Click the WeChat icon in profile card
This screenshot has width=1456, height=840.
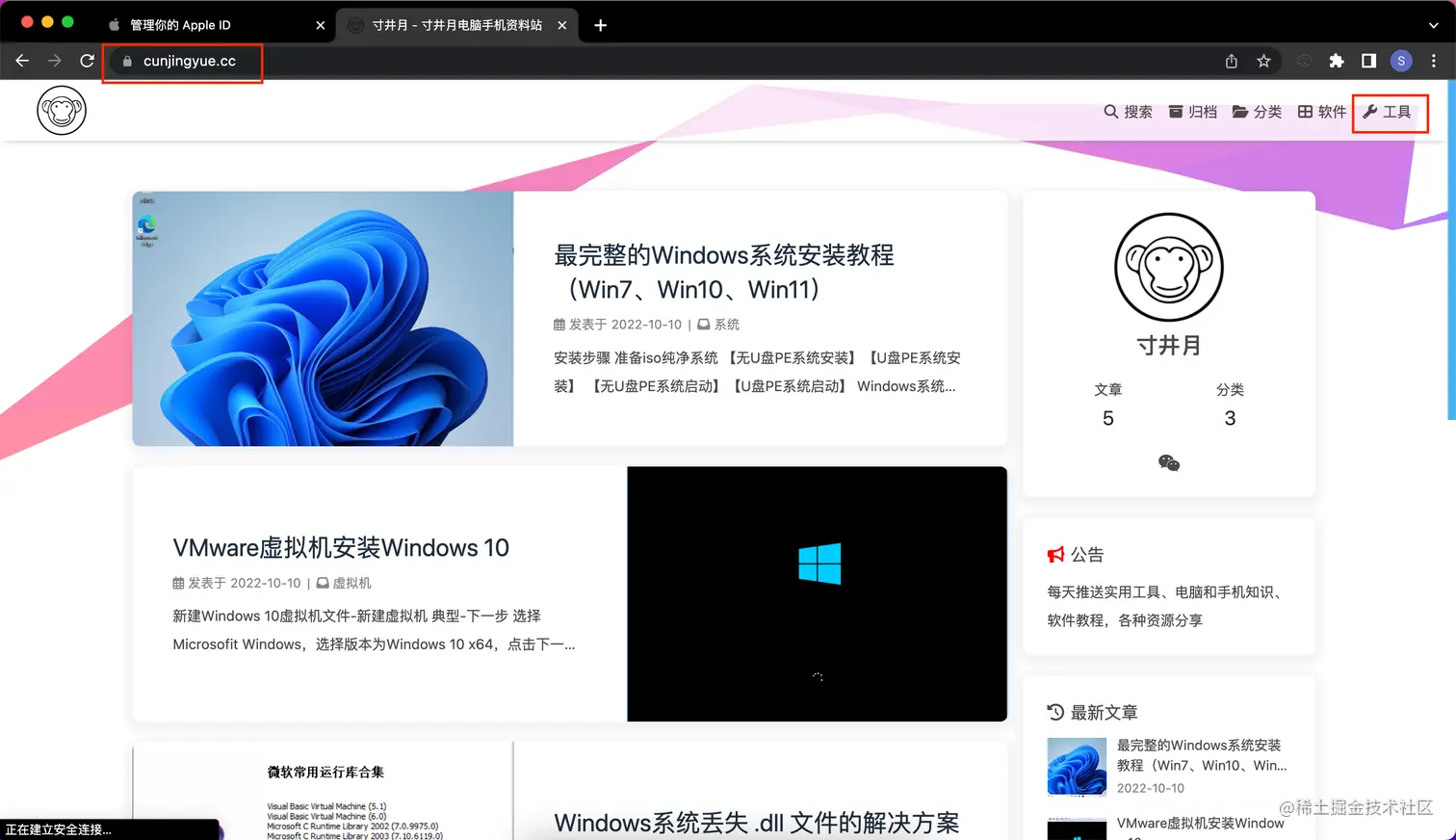coord(1169,463)
